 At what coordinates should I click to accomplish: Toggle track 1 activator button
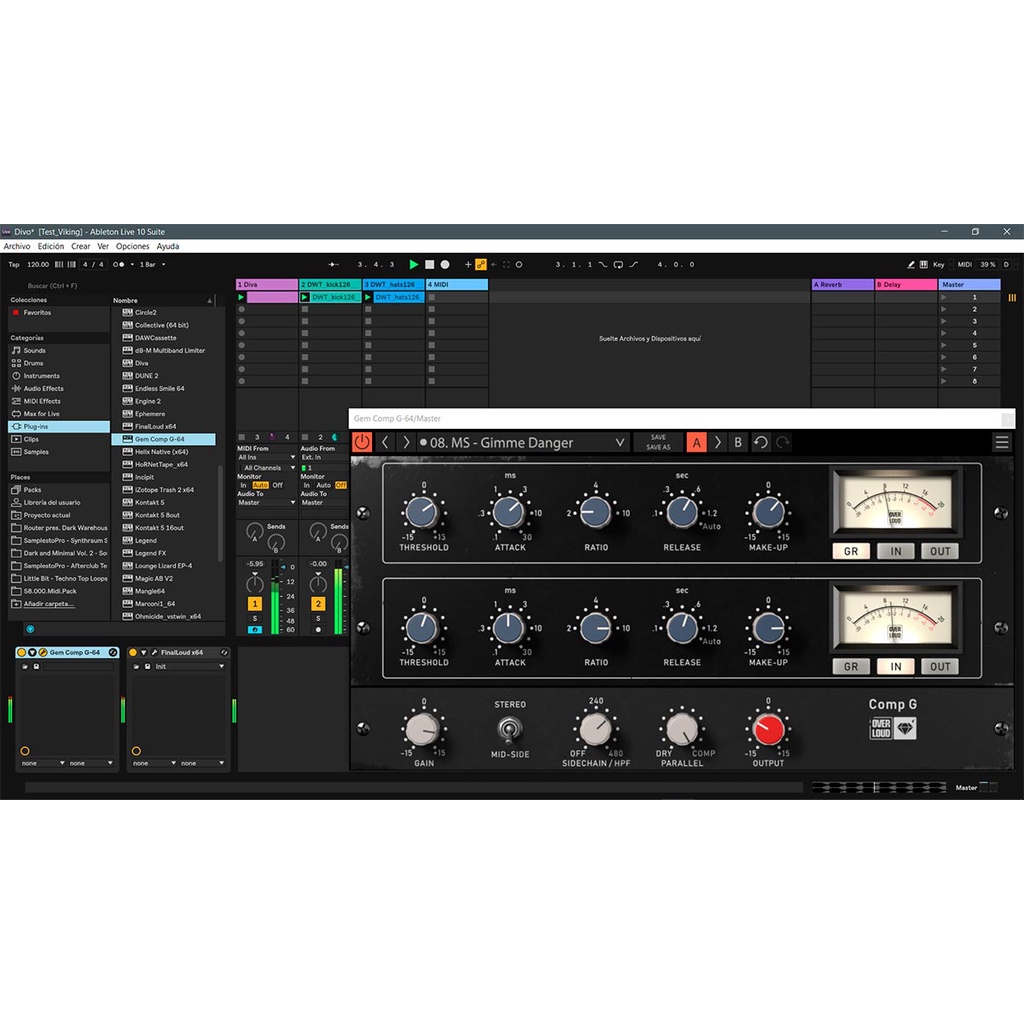(255, 603)
